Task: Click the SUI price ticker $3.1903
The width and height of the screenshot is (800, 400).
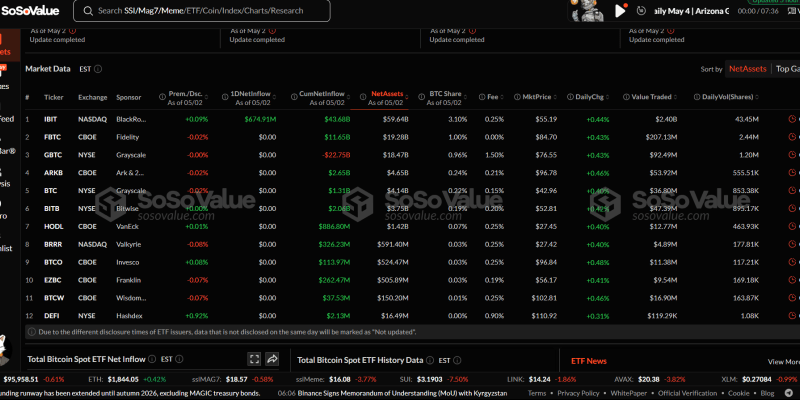Action: pyautogui.click(x=429, y=379)
